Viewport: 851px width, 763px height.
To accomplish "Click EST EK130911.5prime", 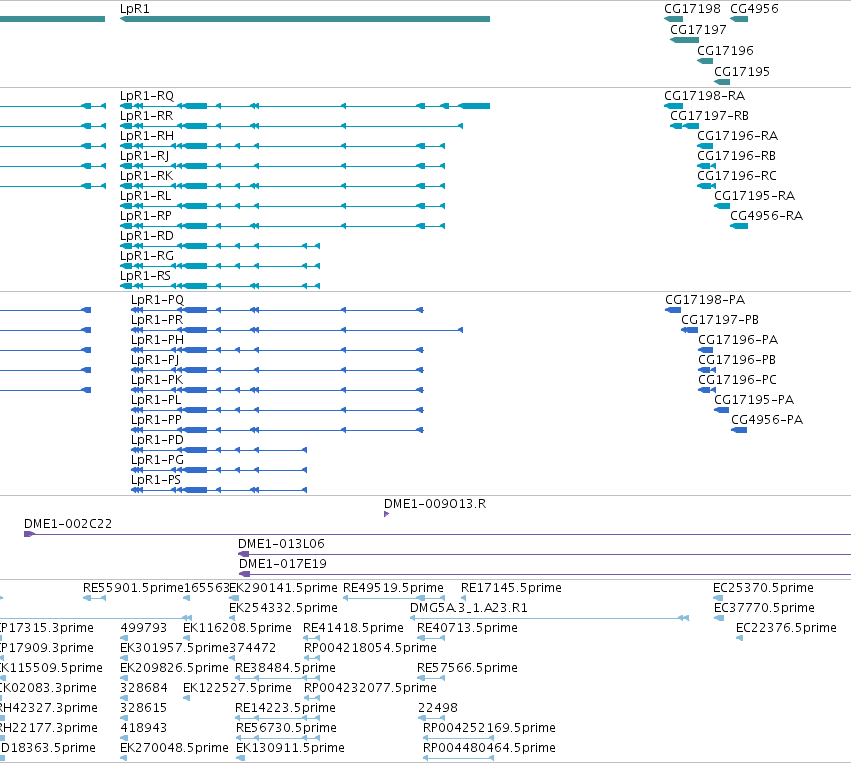I will tap(240, 758).
